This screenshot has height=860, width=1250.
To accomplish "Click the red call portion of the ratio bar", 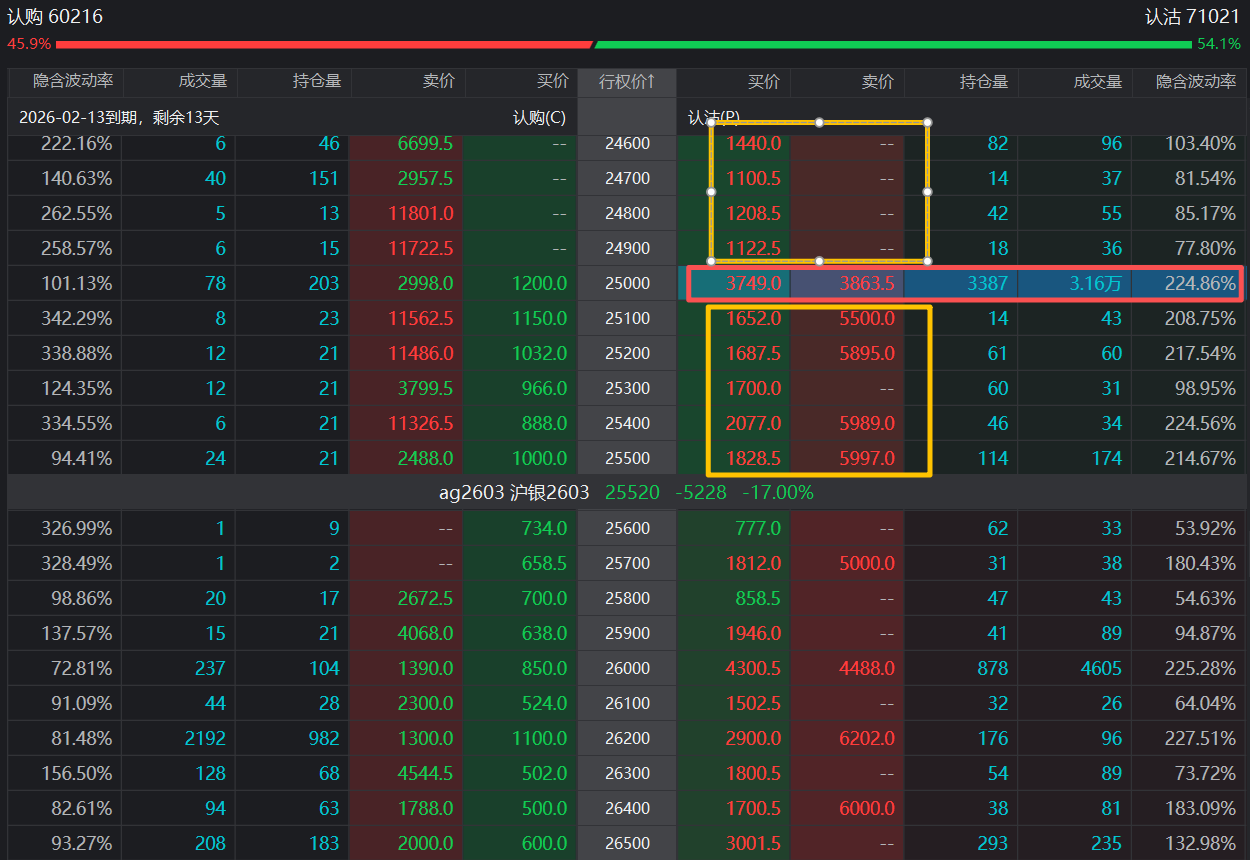I will pos(323,45).
